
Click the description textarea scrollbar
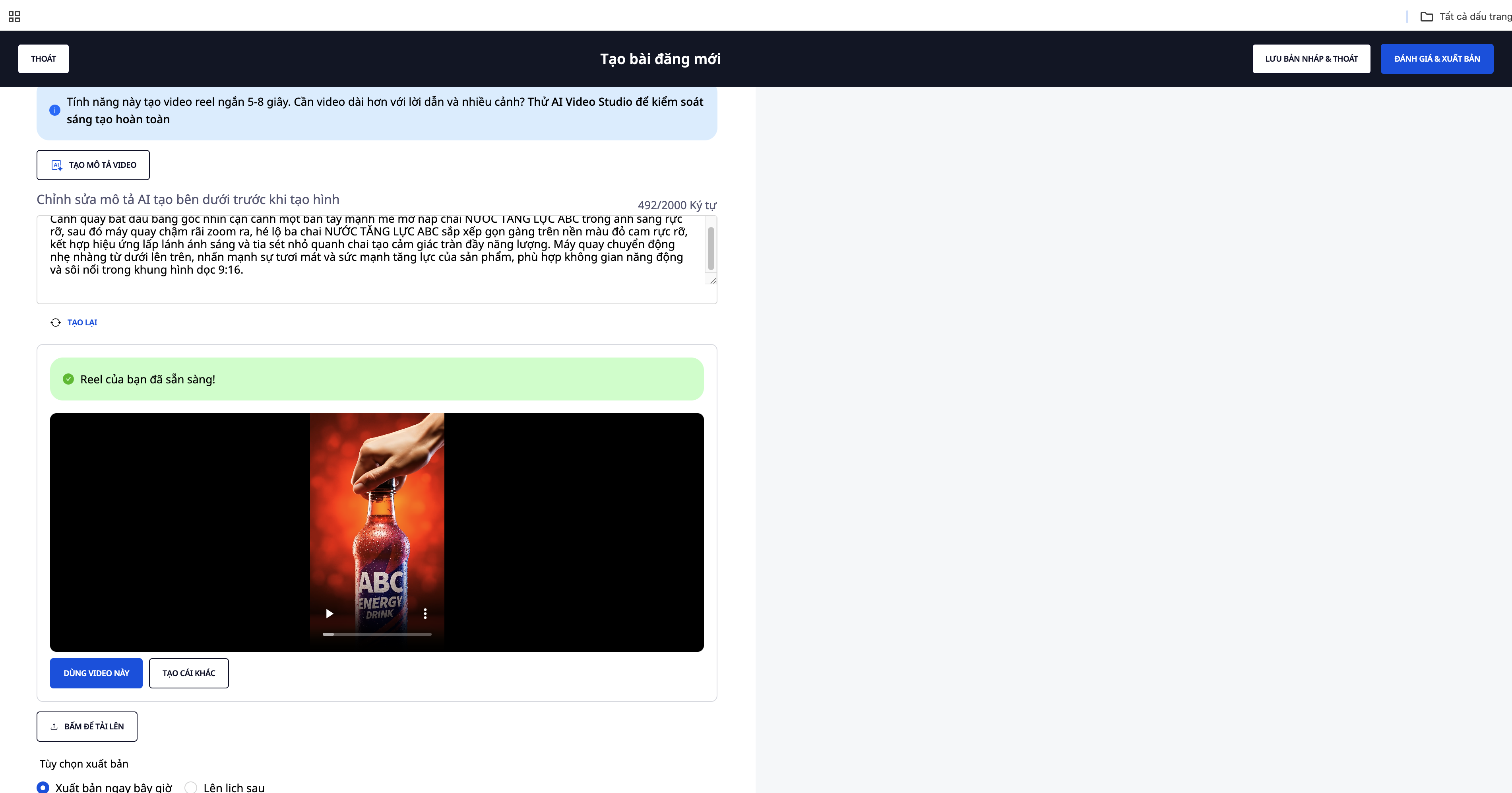[711, 248]
